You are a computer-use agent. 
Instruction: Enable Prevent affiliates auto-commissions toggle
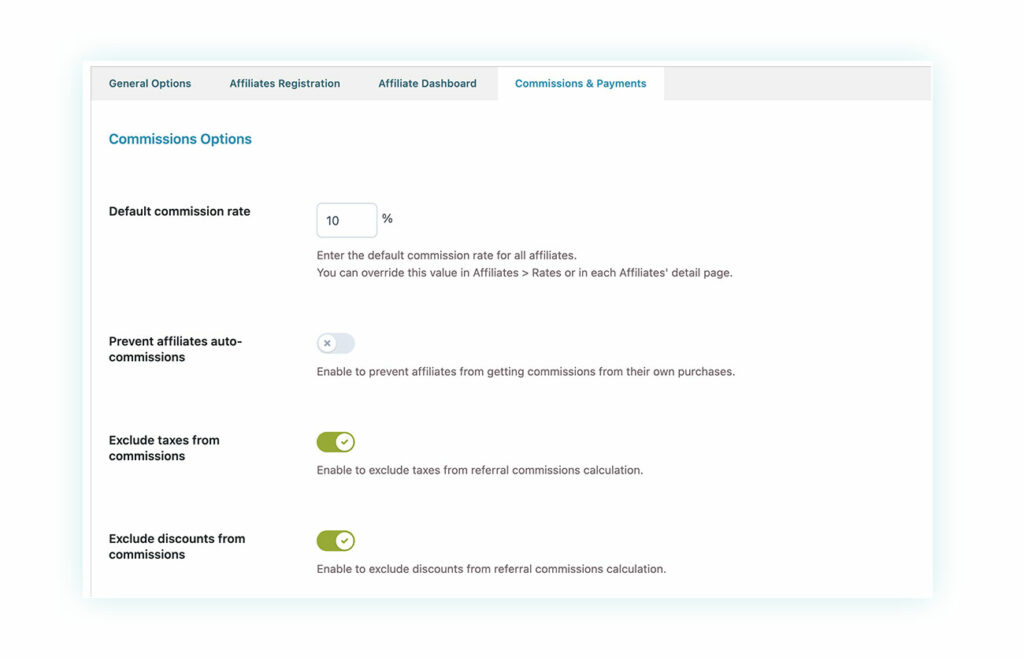336,343
